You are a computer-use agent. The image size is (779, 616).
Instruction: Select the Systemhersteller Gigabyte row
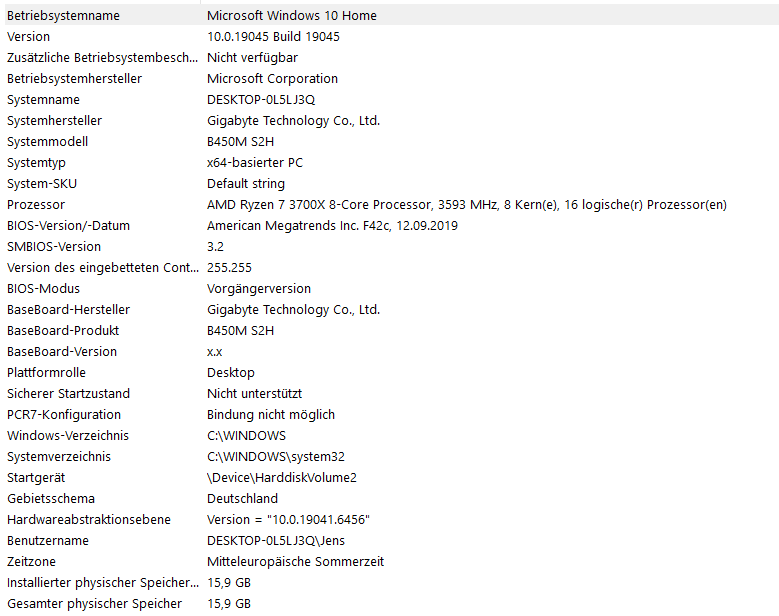391,121
